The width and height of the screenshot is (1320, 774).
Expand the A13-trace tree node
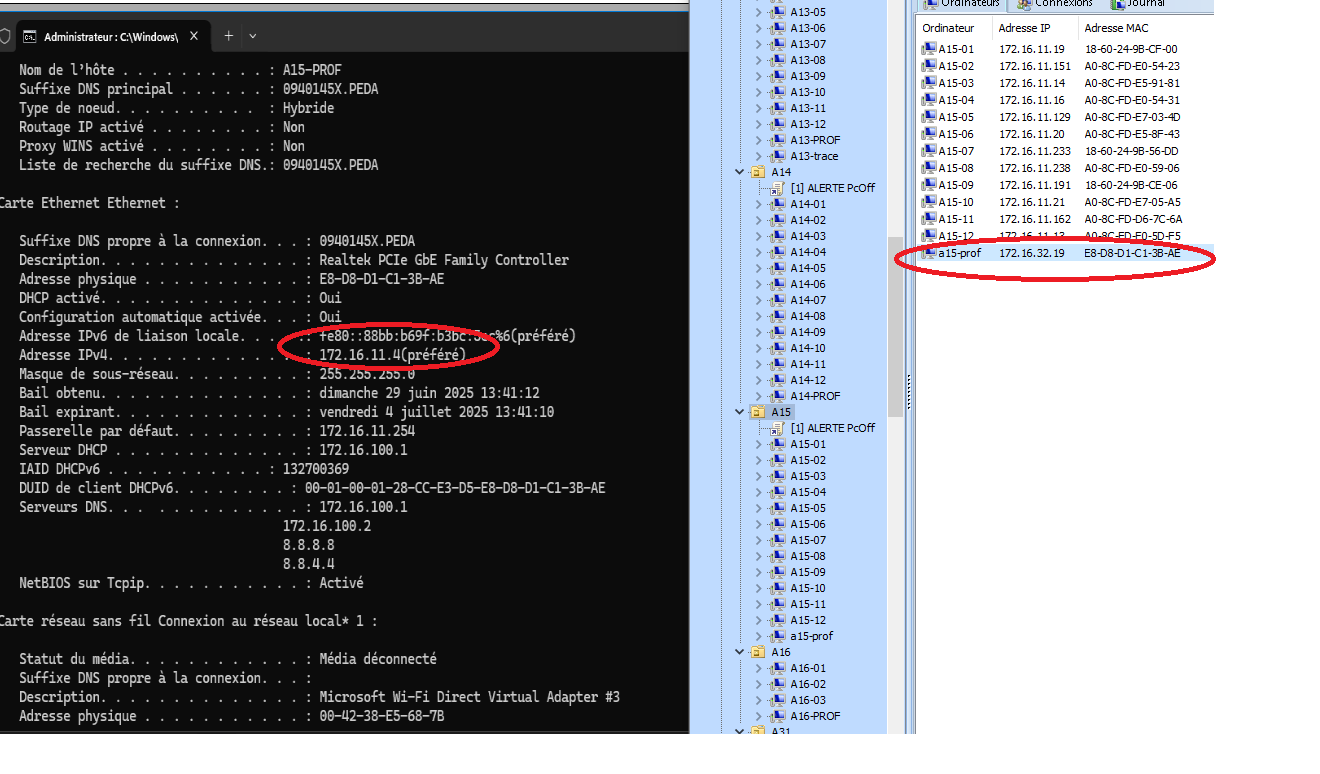click(x=759, y=156)
